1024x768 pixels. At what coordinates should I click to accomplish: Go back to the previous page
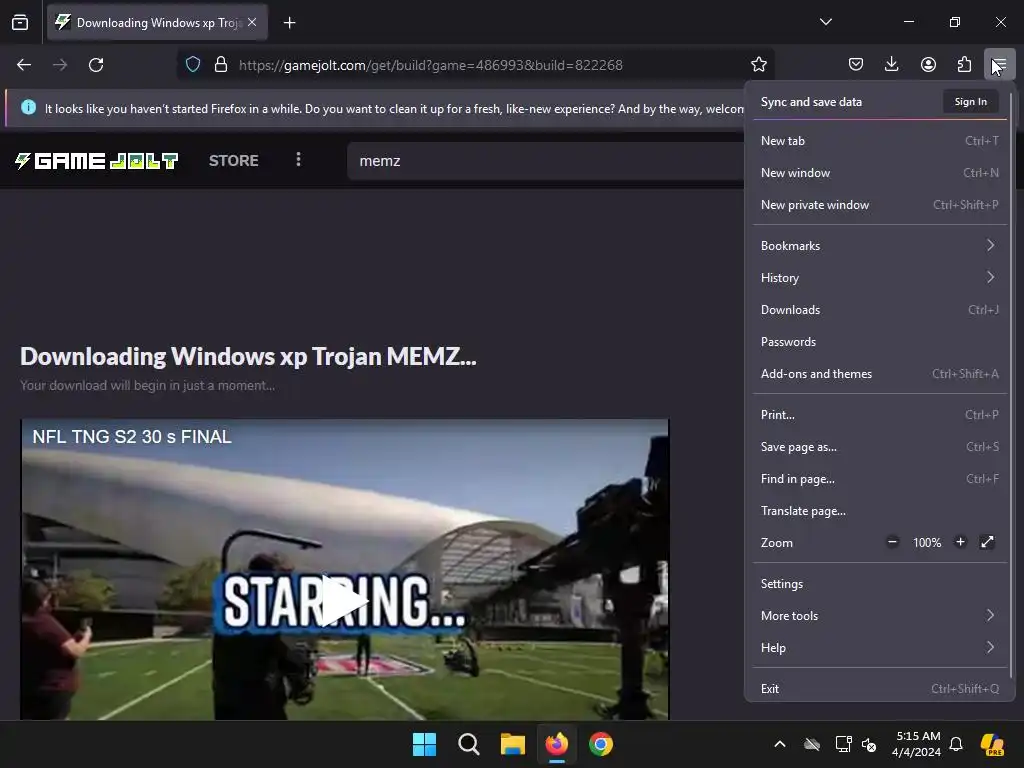24,65
